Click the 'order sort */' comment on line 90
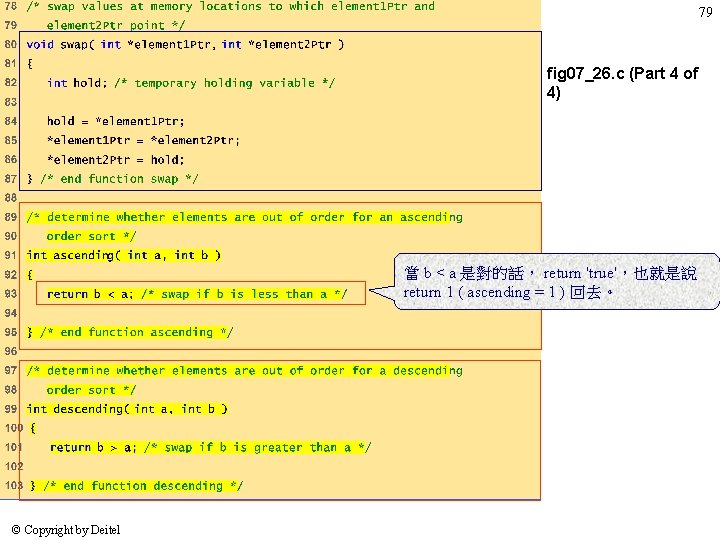This screenshot has width=720, height=540. pos(91,236)
